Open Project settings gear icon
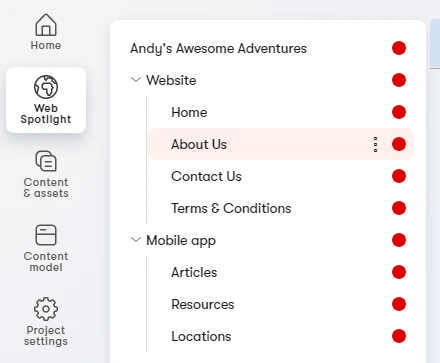Image resolution: width=440 pixels, height=363 pixels. coord(46,309)
